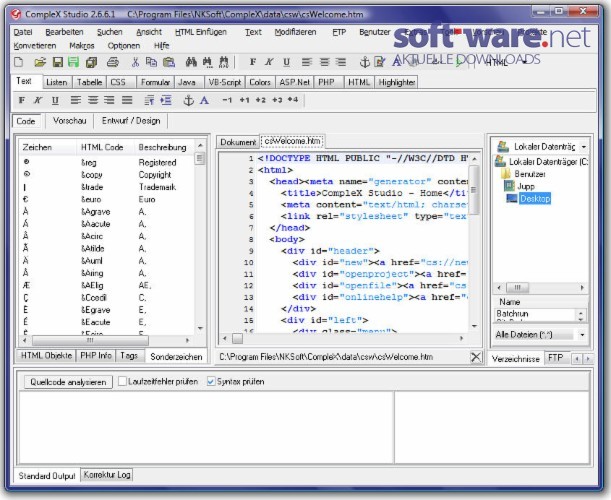Click the green floppy save-as icon
611x500 pixels.
[73, 62]
